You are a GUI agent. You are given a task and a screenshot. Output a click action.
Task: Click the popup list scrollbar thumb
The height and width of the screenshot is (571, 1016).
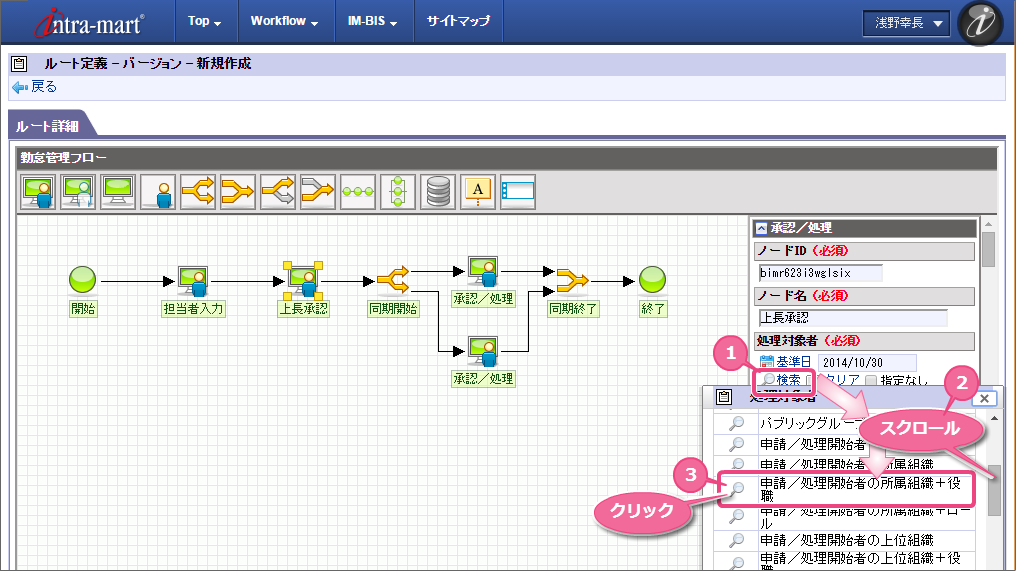tap(995, 490)
